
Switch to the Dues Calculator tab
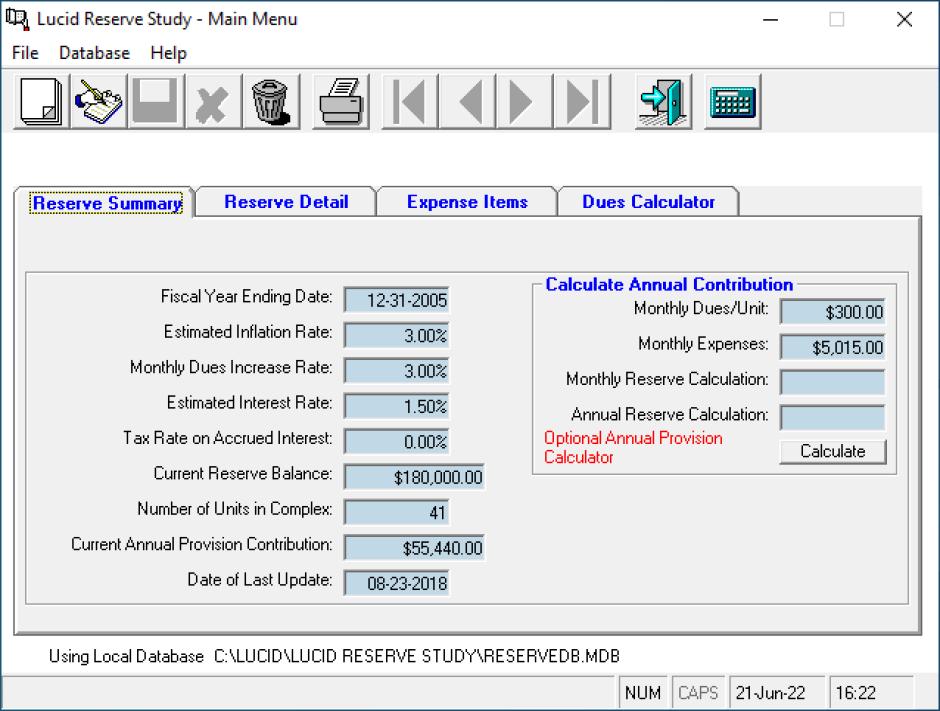coord(648,202)
